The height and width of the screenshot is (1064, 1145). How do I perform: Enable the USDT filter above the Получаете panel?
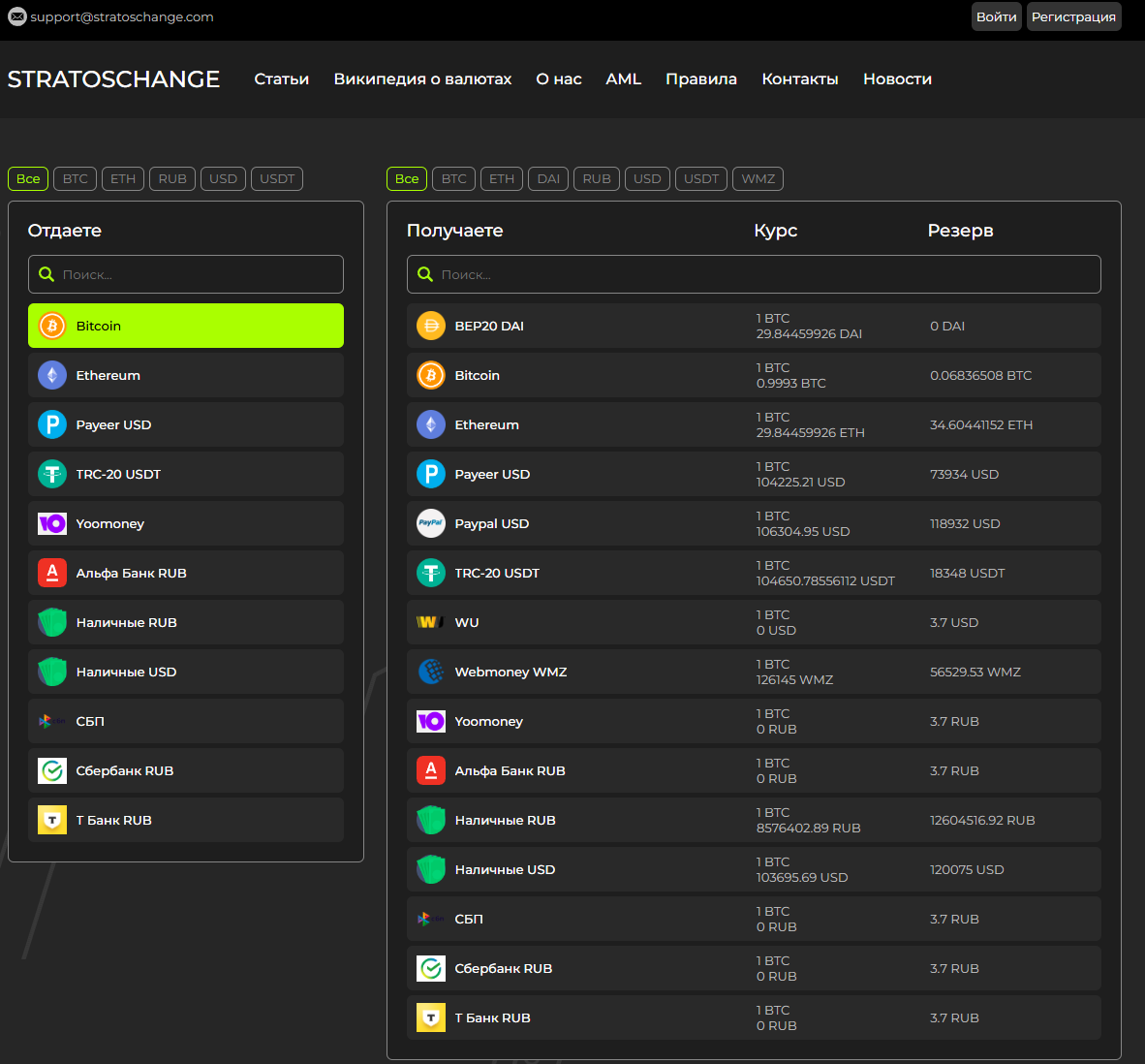(700, 178)
